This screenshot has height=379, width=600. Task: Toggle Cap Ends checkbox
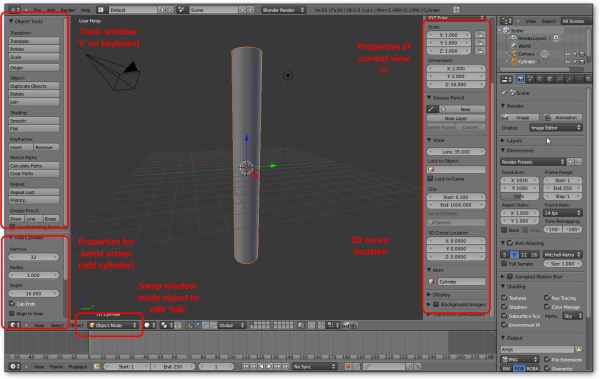pos(12,304)
